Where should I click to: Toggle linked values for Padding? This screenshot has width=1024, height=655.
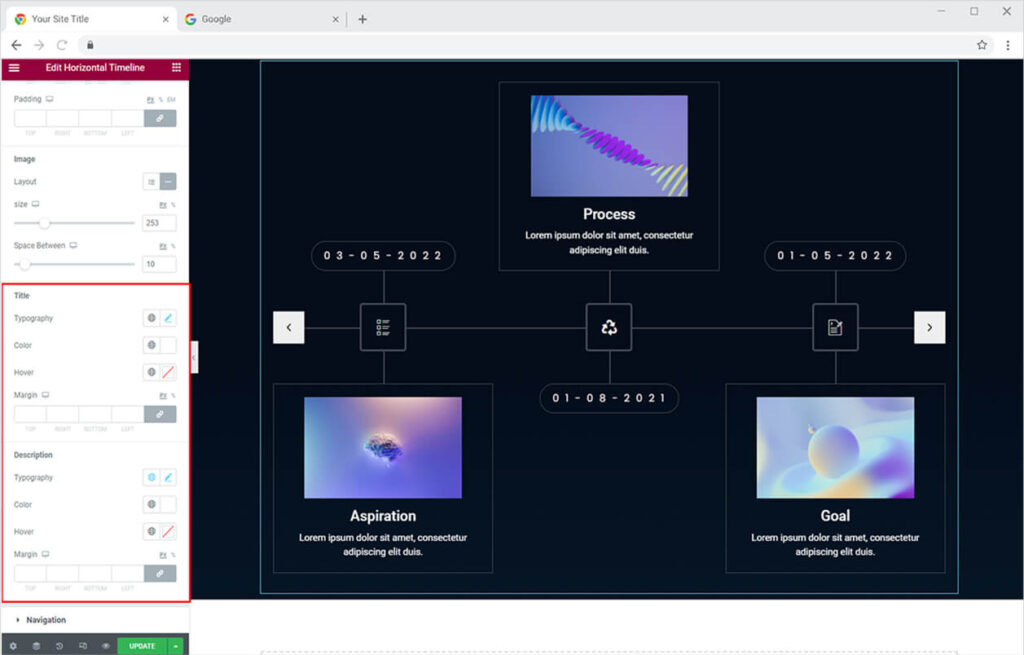(160, 118)
